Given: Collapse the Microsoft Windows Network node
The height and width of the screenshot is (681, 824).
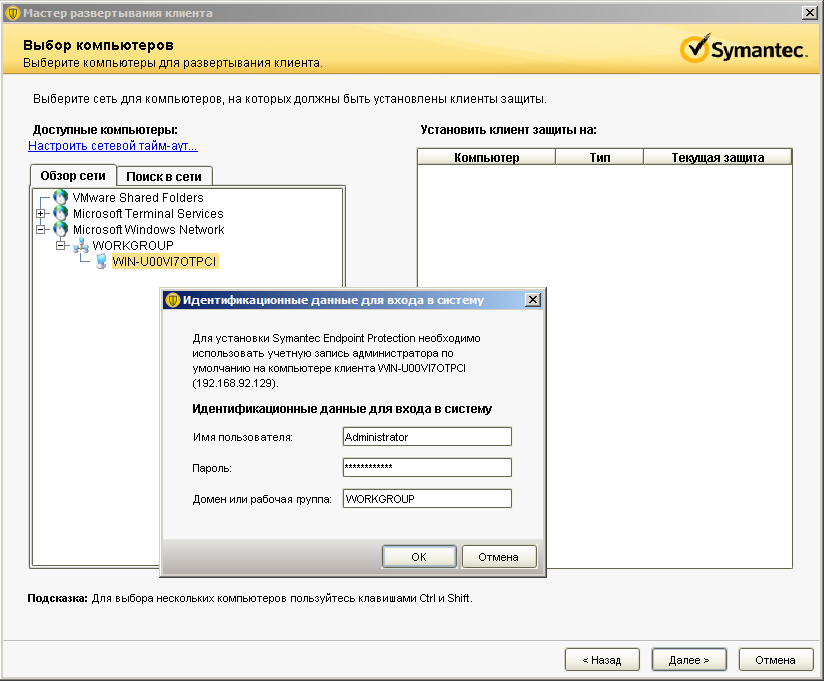Looking at the screenshot, I should point(40,229).
